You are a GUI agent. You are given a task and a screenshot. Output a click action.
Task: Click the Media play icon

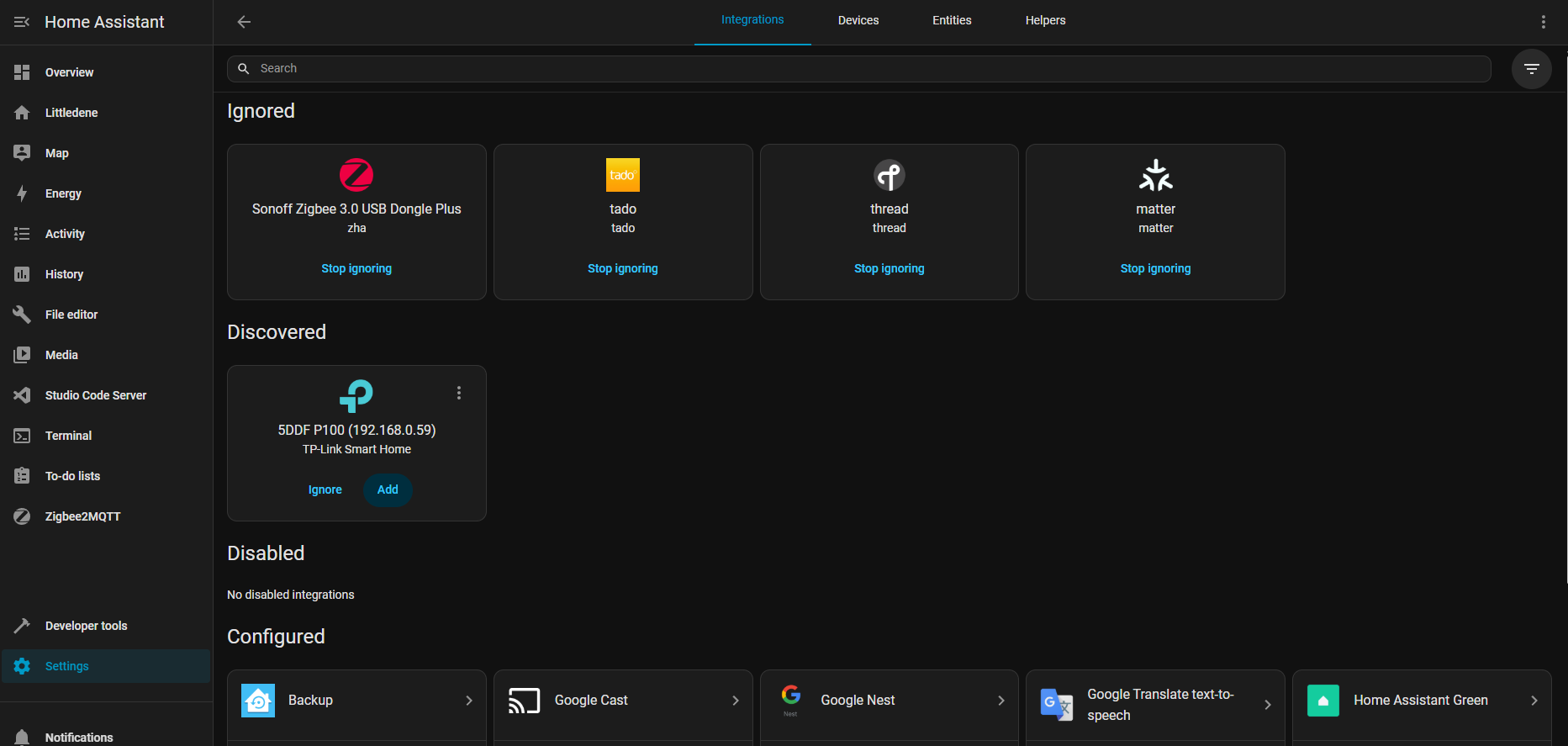[x=22, y=355]
